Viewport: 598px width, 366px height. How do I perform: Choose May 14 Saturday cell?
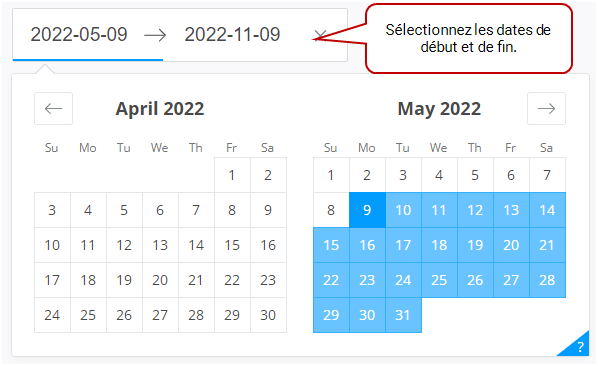(547, 210)
